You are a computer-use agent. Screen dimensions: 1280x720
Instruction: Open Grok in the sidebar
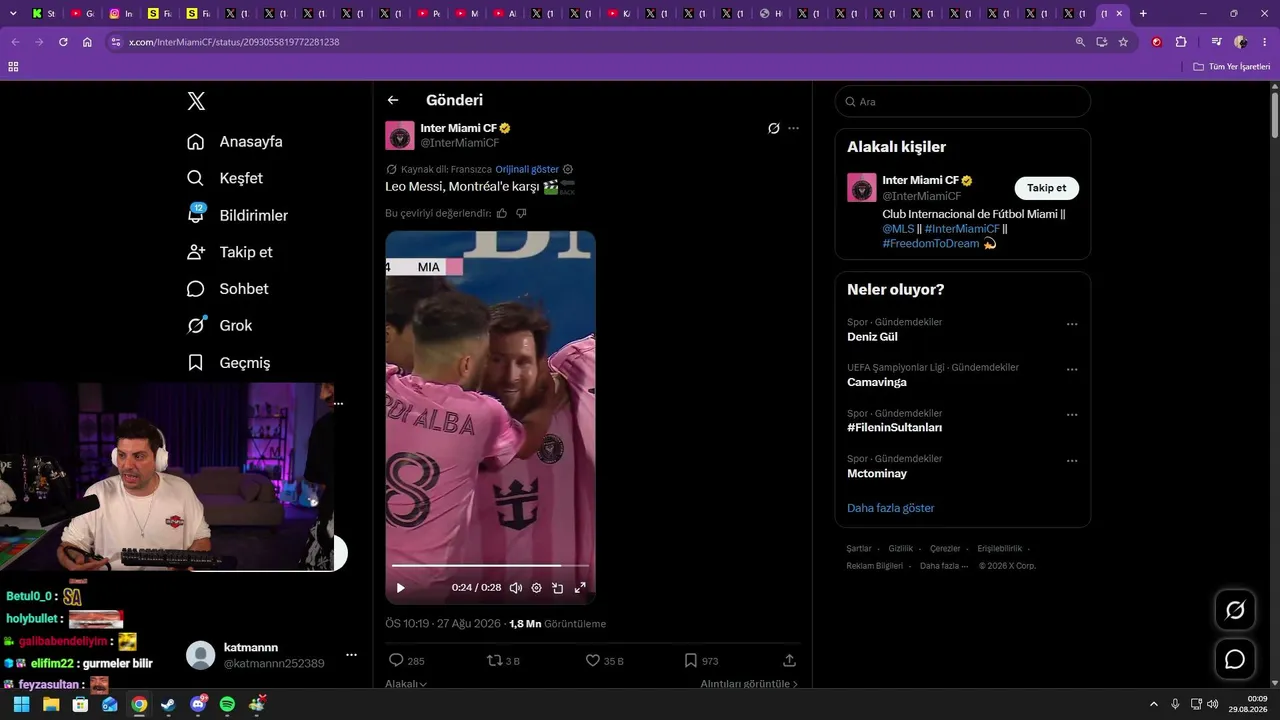[220, 325]
